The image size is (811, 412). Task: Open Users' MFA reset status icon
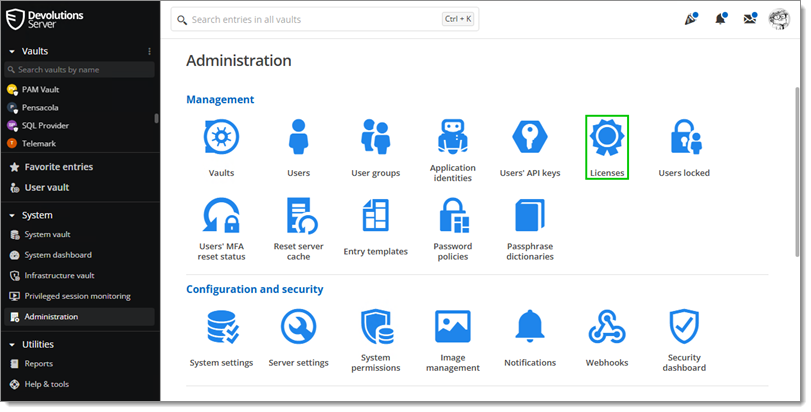221,217
